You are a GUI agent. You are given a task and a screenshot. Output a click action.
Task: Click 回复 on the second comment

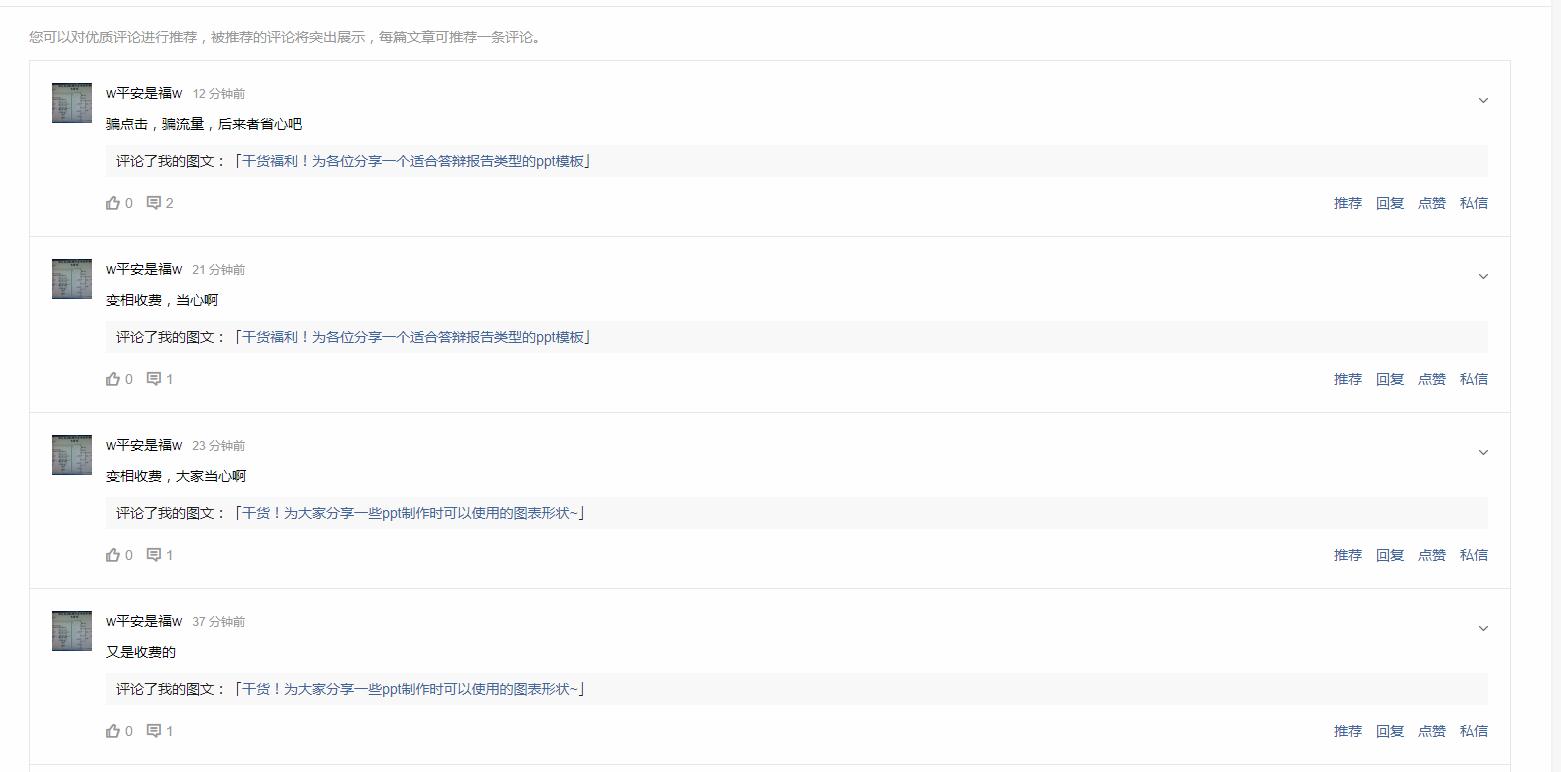click(x=1389, y=378)
